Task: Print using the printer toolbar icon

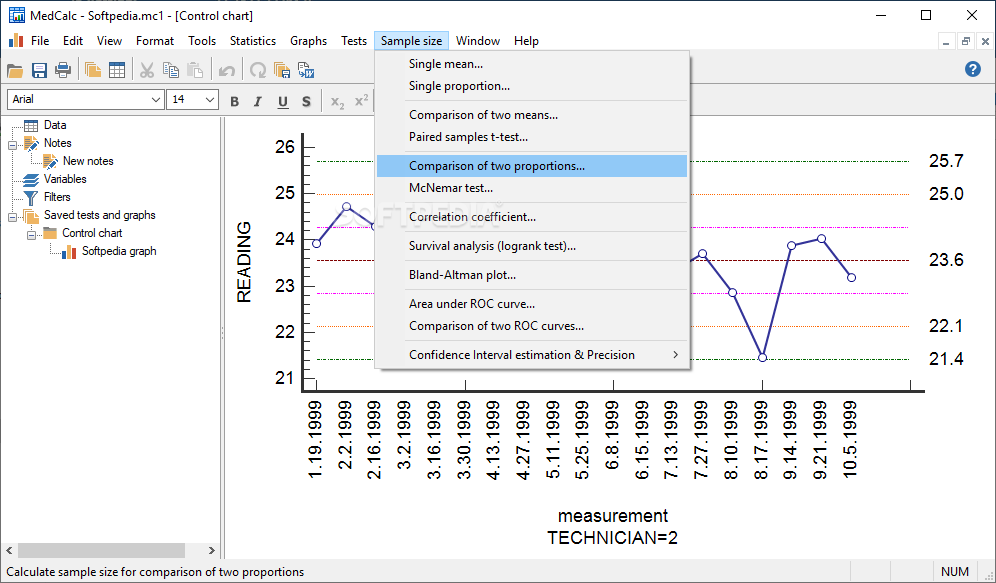Action: point(63,70)
